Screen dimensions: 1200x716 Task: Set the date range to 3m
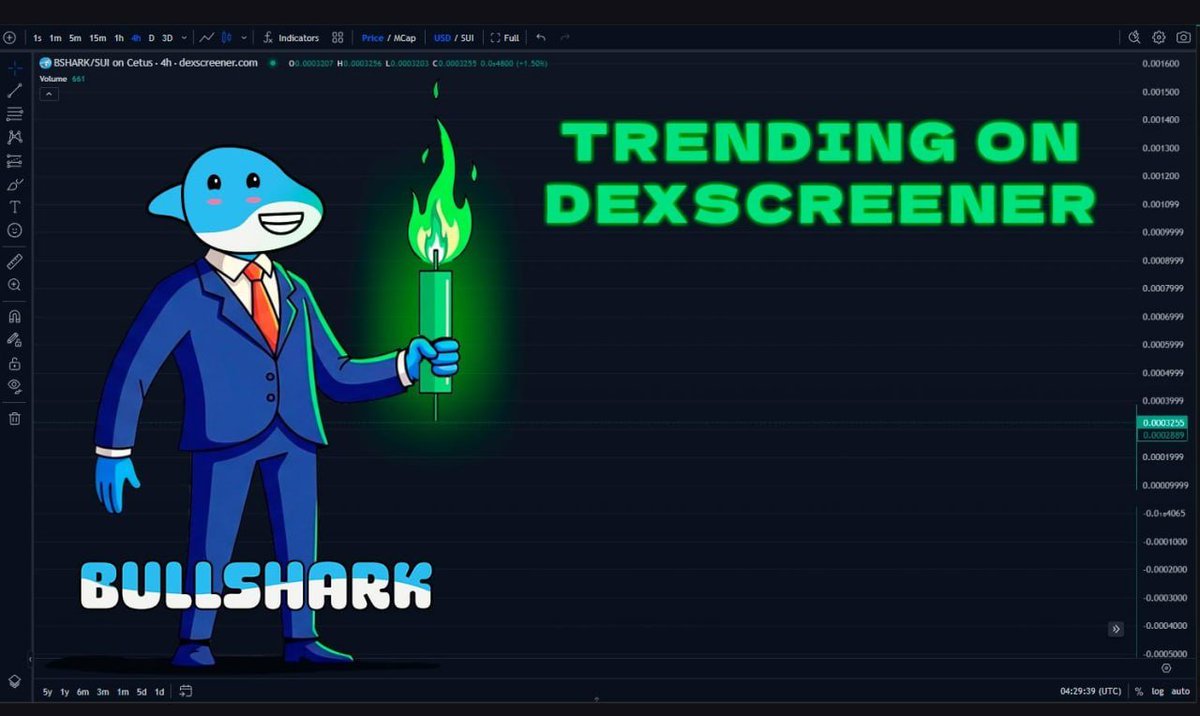pyautogui.click(x=103, y=692)
